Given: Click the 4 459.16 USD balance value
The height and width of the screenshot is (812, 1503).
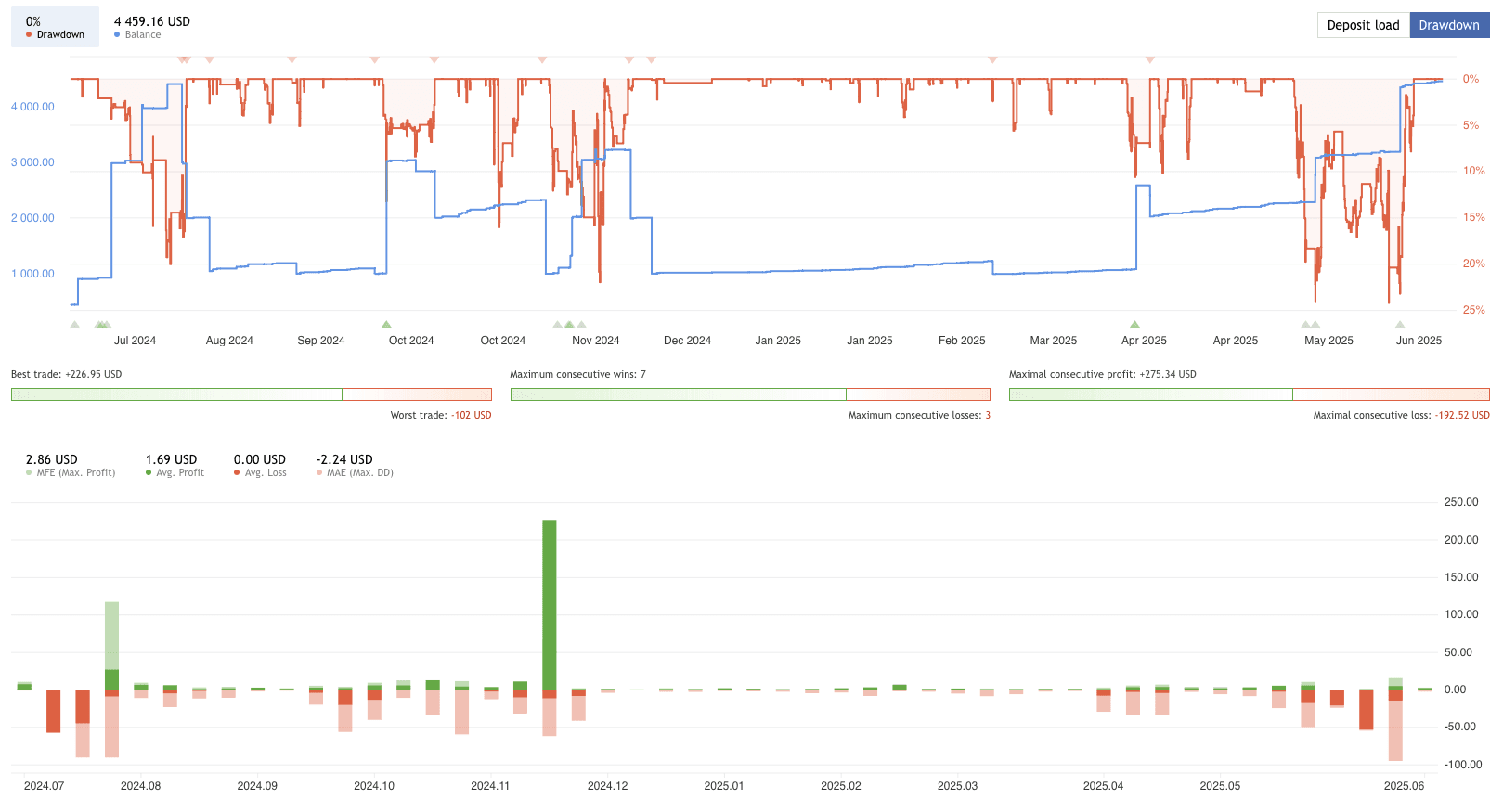Looking at the screenshot, I should tap(152, 21).
